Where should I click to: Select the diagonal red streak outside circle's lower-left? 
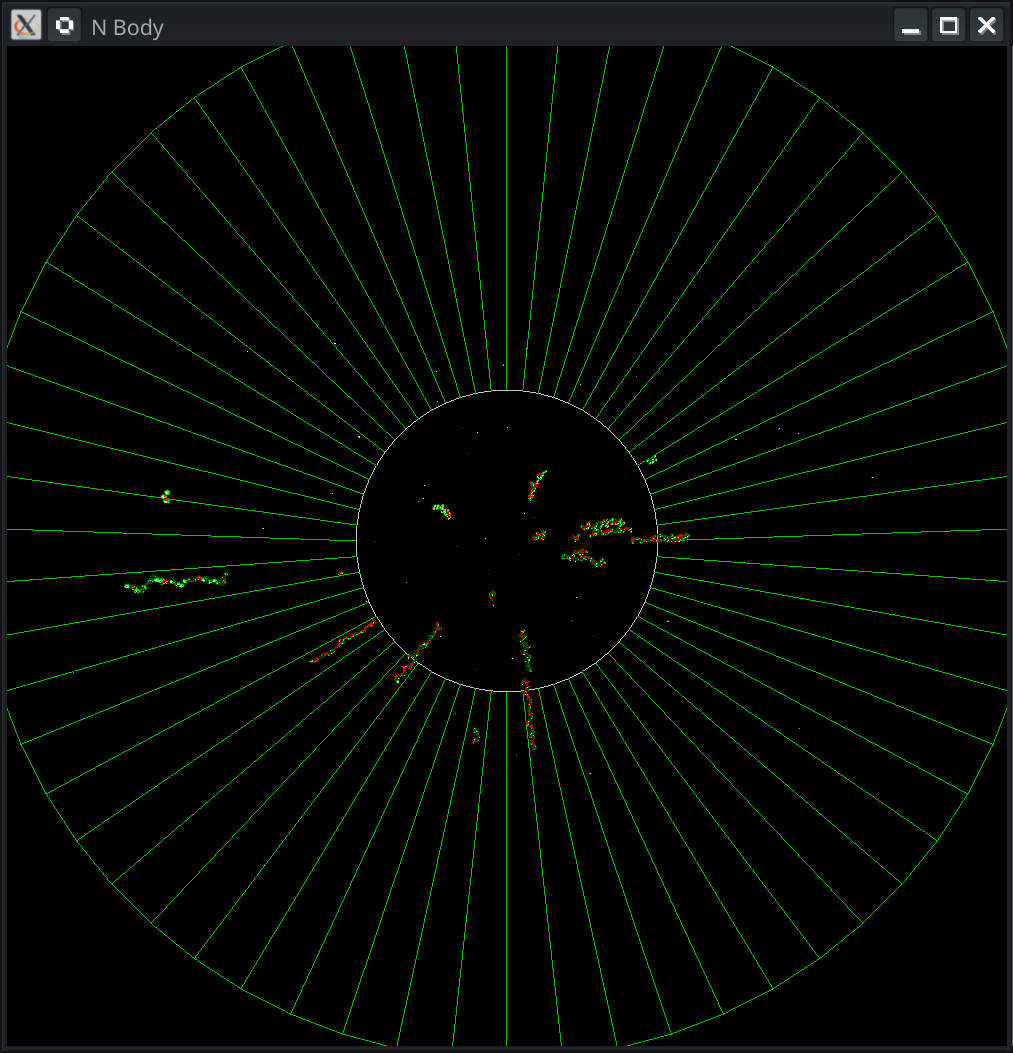point(343,643)
